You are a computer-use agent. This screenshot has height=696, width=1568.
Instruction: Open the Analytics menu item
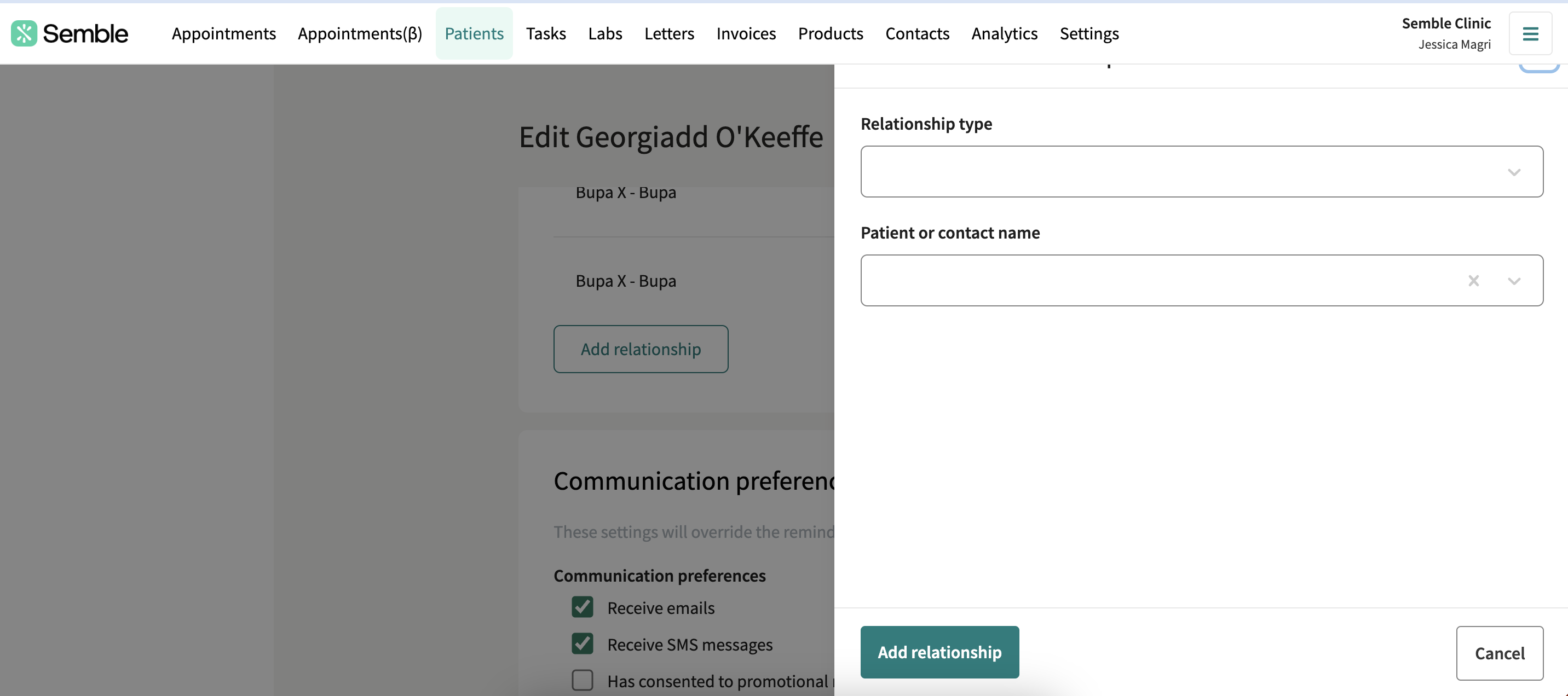[x=1004, y=33]
